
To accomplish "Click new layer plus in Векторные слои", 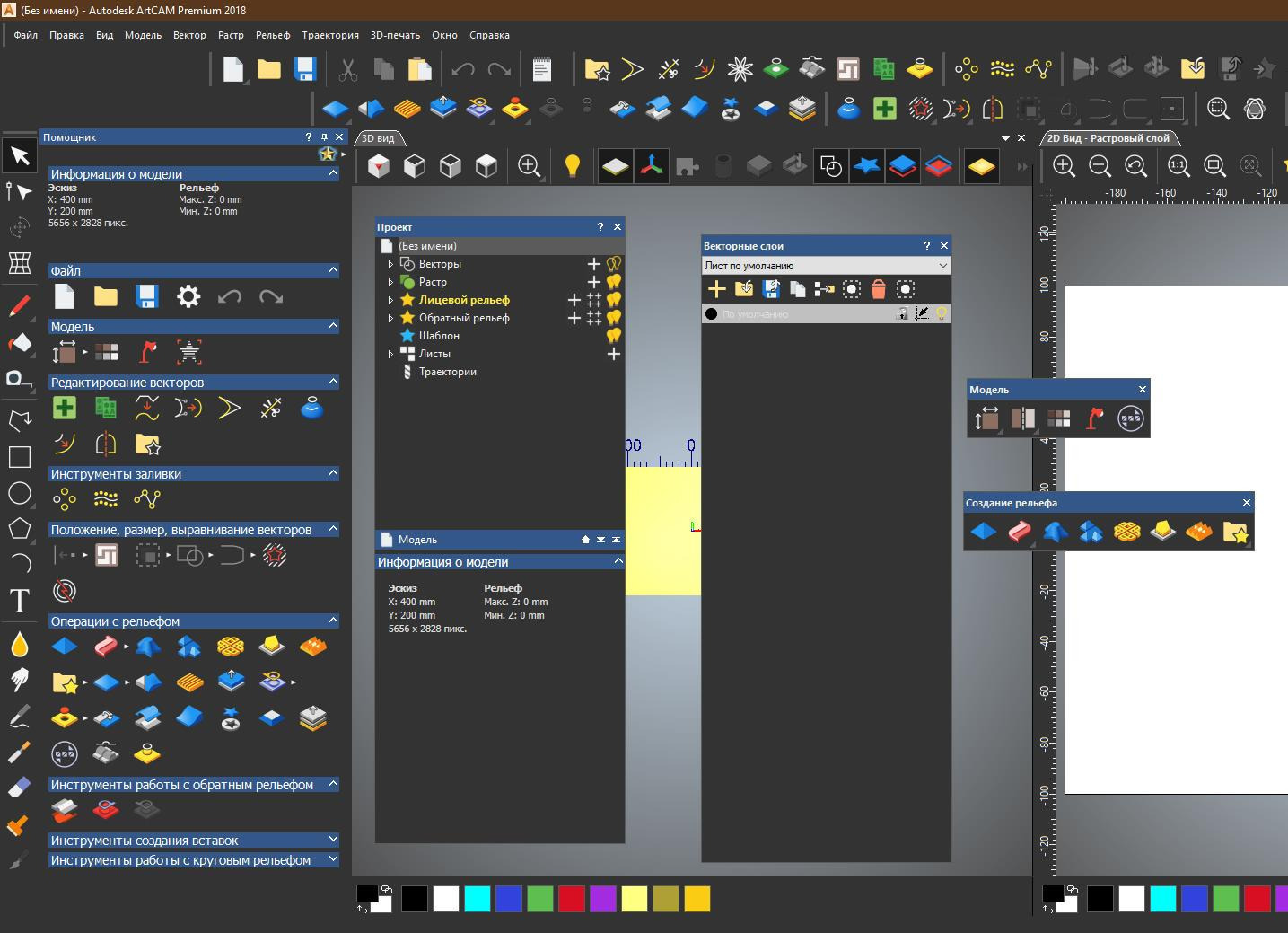I will point(716,288).
